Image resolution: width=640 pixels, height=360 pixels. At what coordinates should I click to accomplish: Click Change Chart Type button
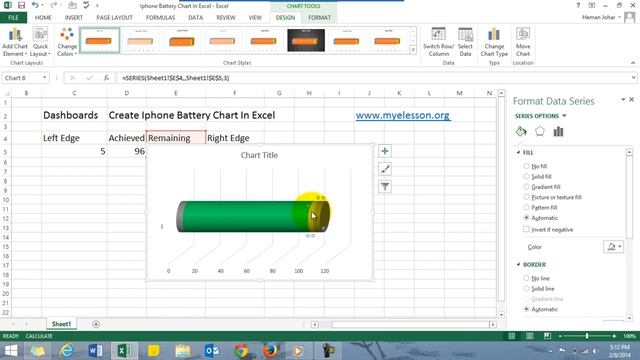494,42
